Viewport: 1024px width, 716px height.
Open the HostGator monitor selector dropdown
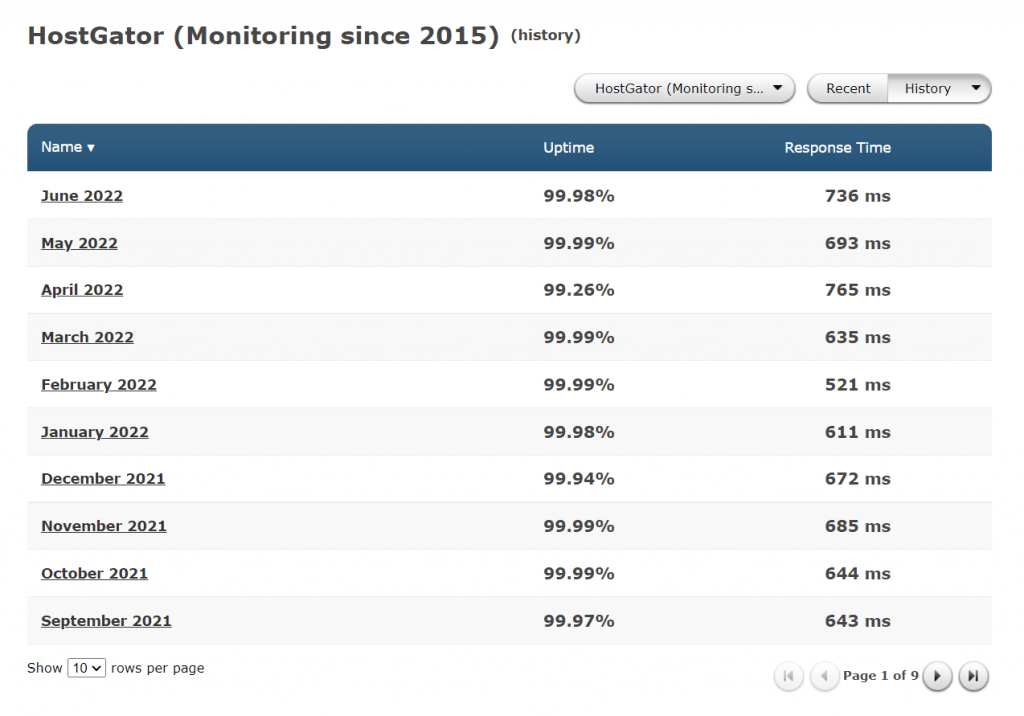[x=684, y=88]
